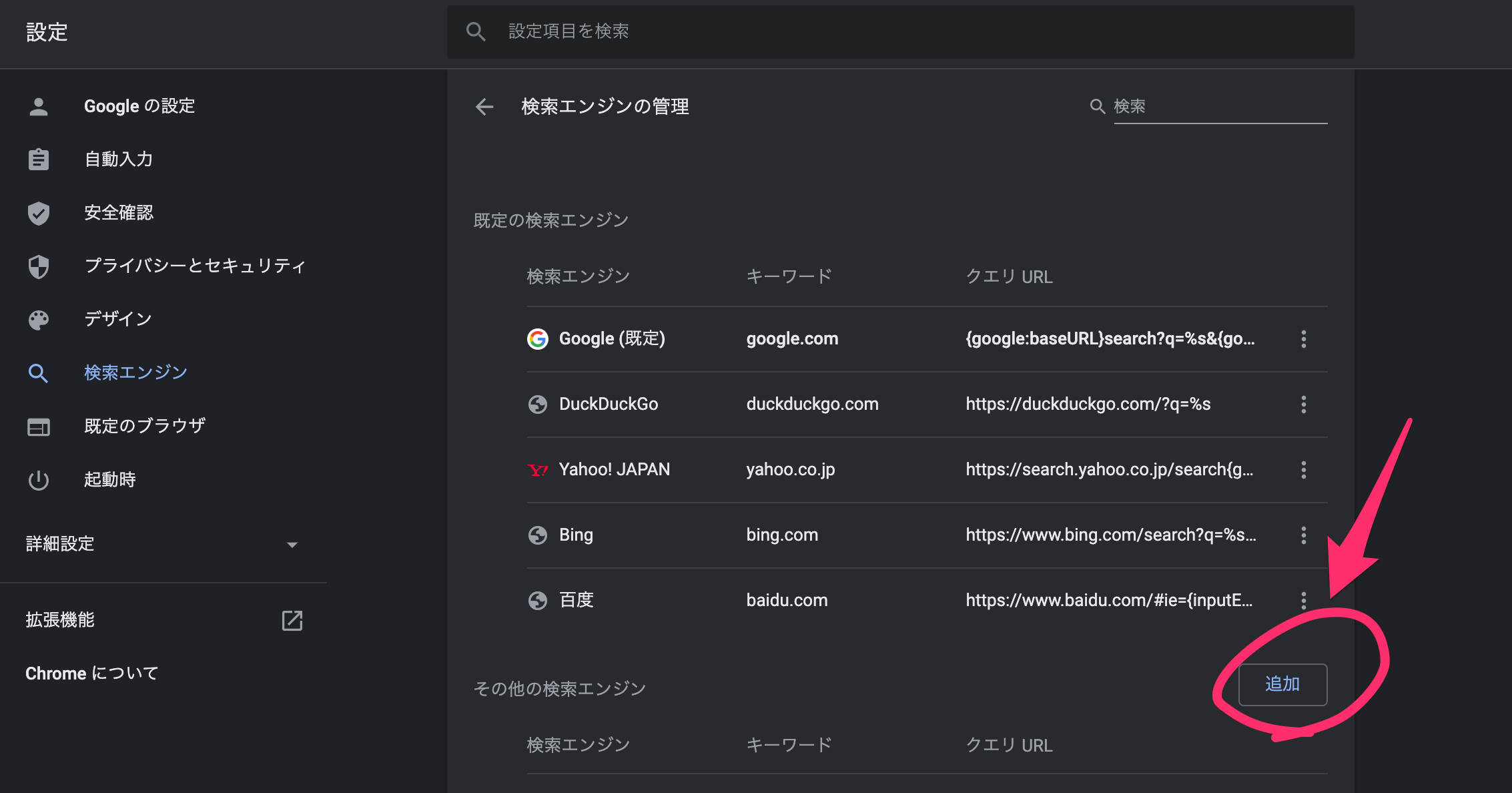The width and height of the screenshot is (1512, 793).
Task: Click the palette icon for デザイン
Action: pos(39,320)
